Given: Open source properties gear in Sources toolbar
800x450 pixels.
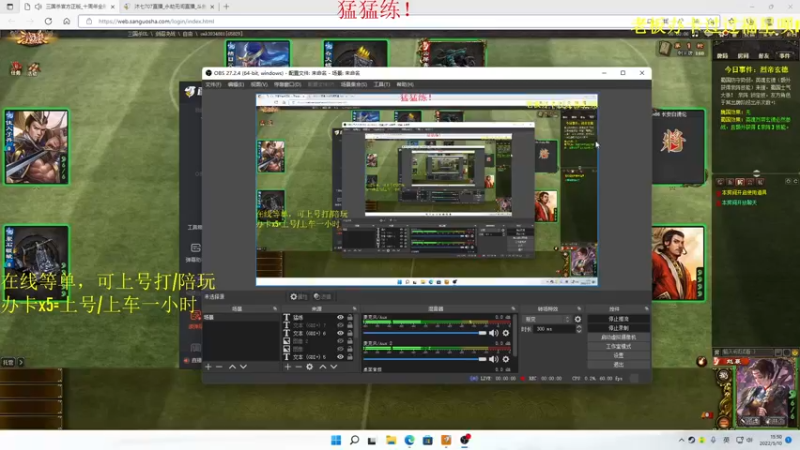Looking at the screenshot, I should [310, 366].
